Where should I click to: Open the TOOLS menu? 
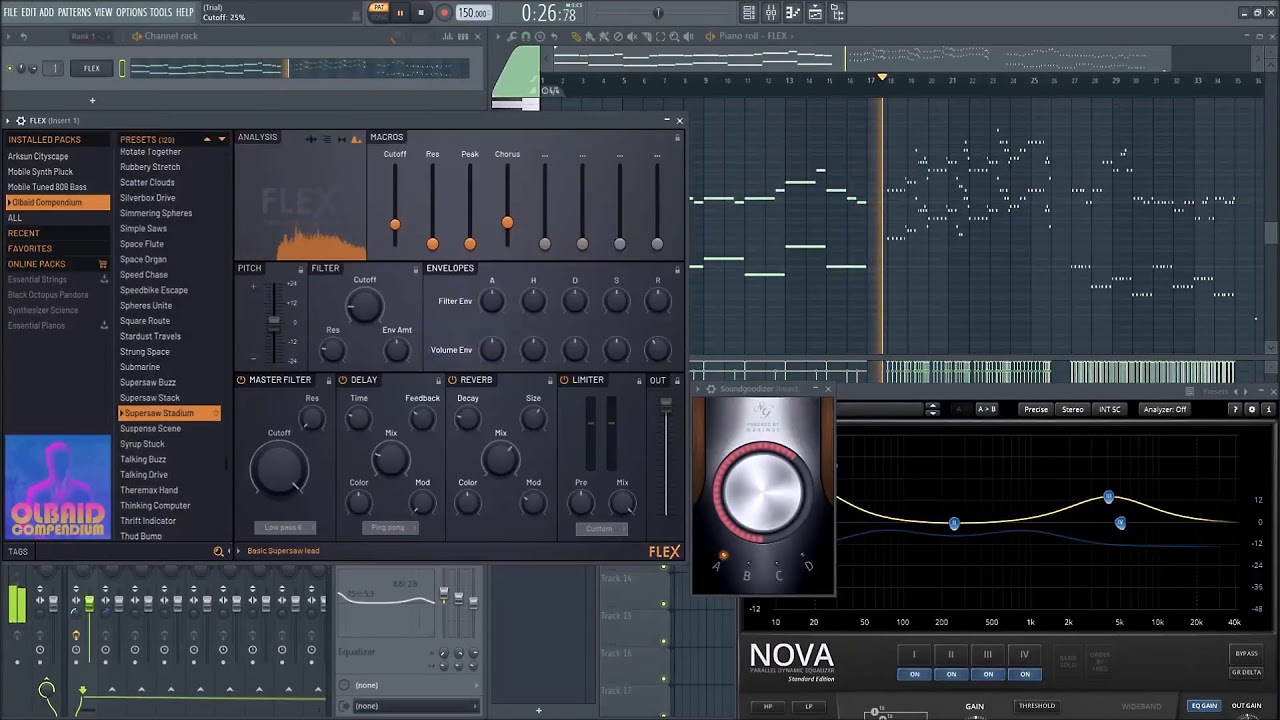coord(161,12)
